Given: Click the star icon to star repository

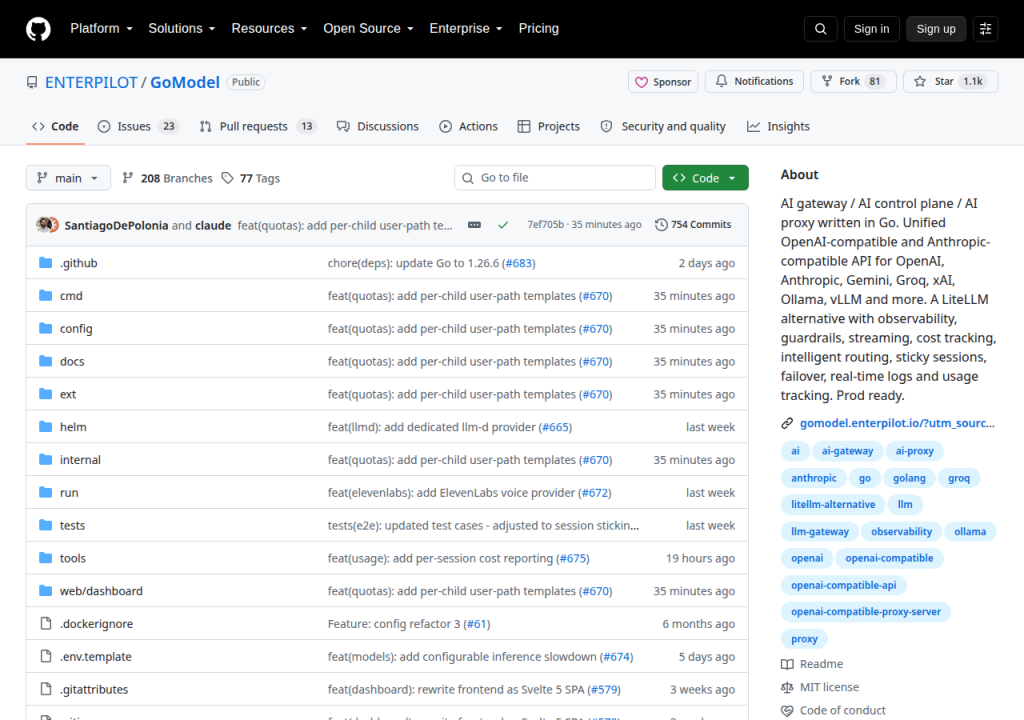Looking at the screenshot, I should pyautogui.click(x=920, y=81).
